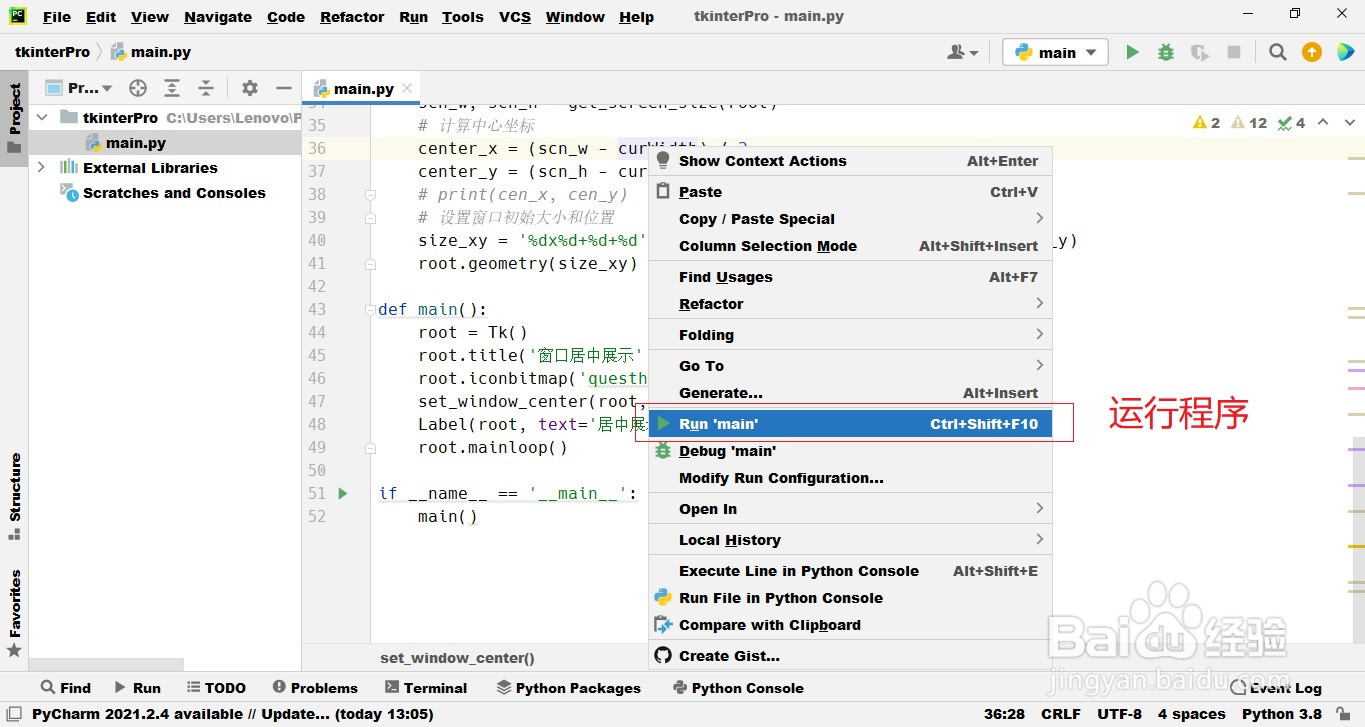Open the 'main' run configuration dropdown
This screenshot has width=1365, height=727.
click(x=1055, y=52)
